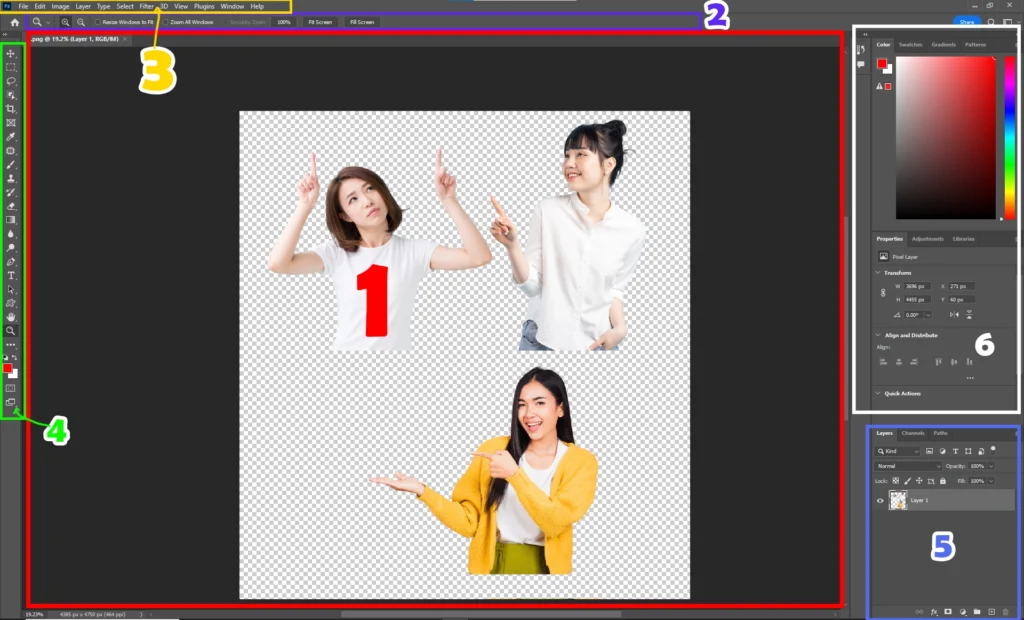Open the Fill slider dropdown arrow
This screenshot has height=620, width=1024.
pyautogui.click(x=991, y=481)
